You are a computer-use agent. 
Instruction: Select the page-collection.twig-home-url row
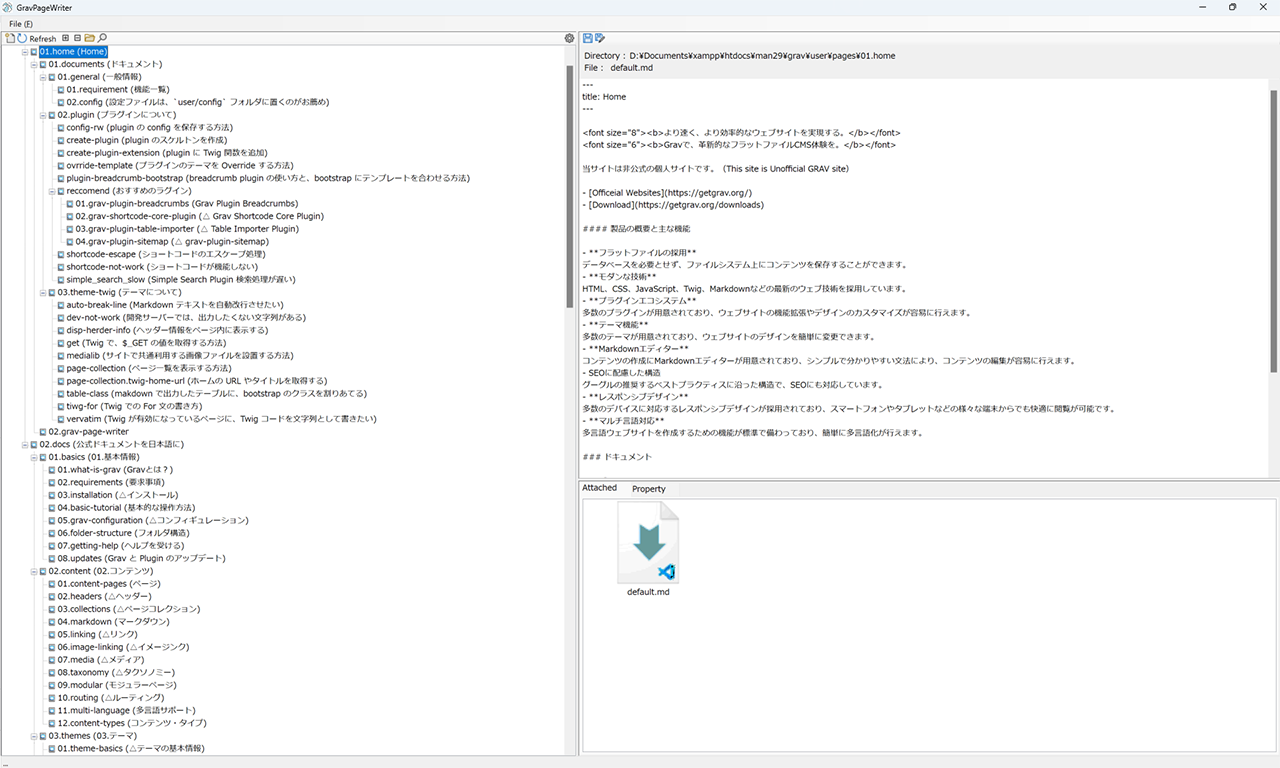click(197, 381)
